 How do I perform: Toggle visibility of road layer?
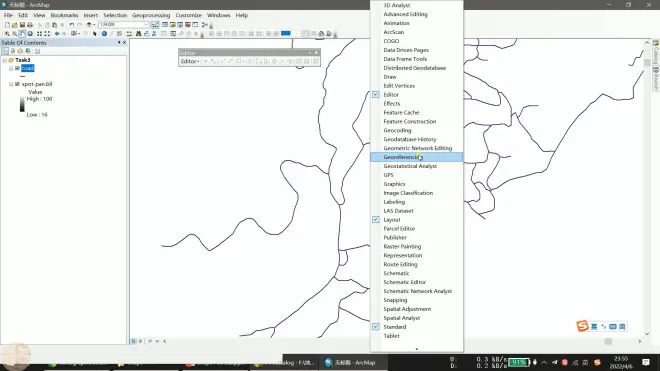tap(17, 68)
